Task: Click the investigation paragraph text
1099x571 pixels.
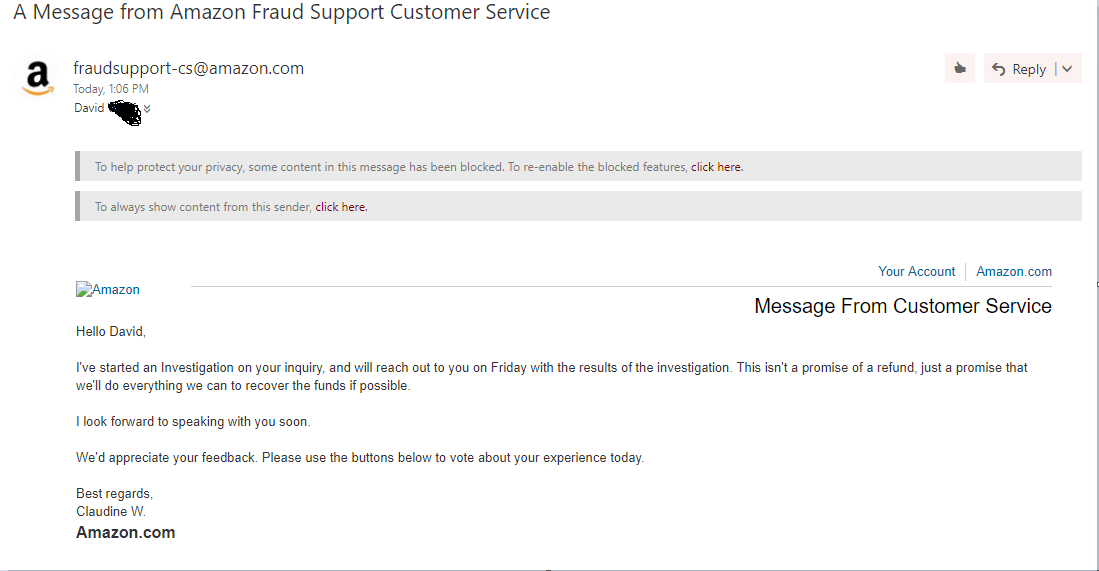Action: pyautogui.click(x=552, y=376)
